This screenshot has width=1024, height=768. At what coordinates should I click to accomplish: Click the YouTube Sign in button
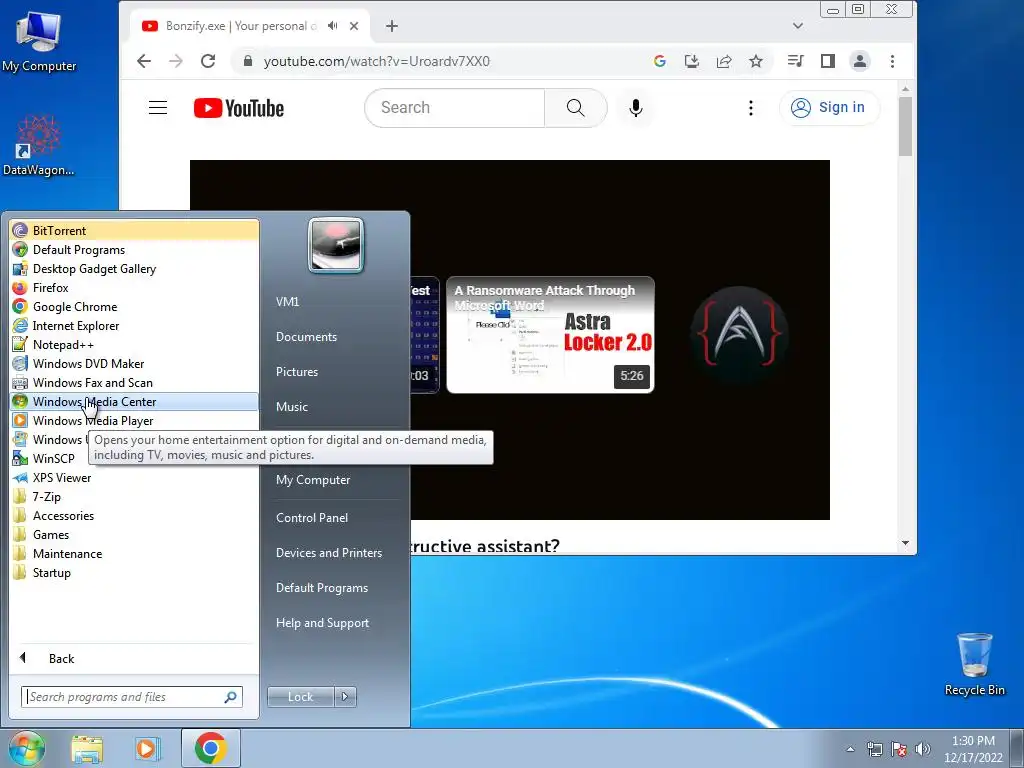pyautogui.click(x=829, y=108)
